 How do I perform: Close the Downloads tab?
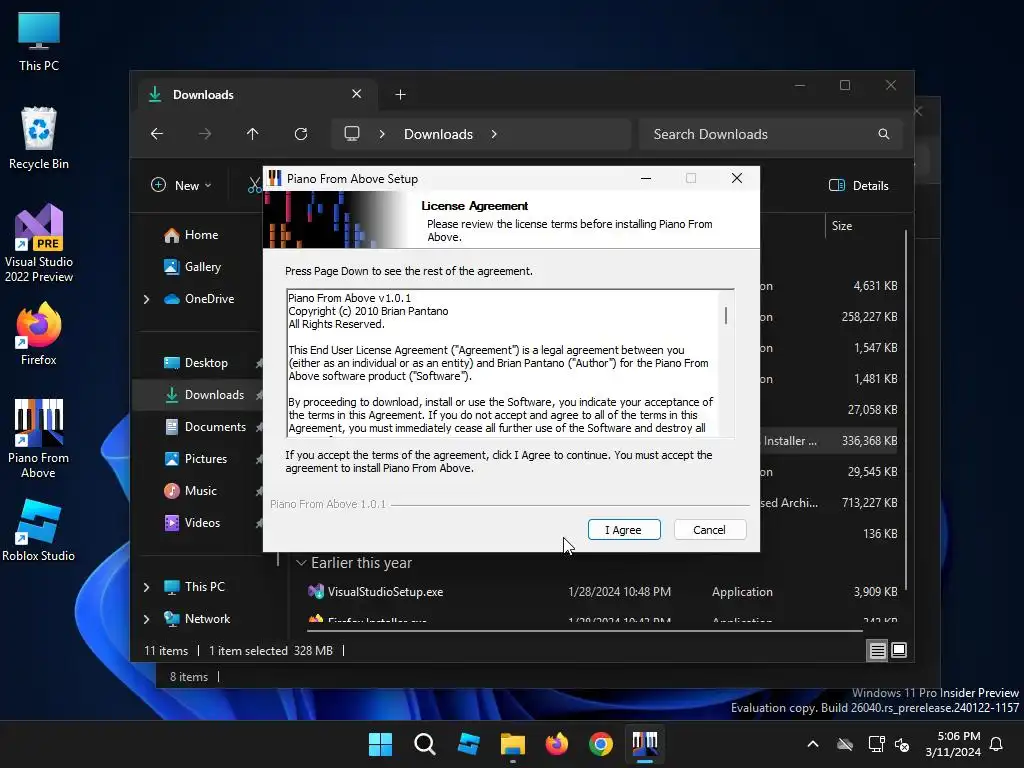coord(357,94)
